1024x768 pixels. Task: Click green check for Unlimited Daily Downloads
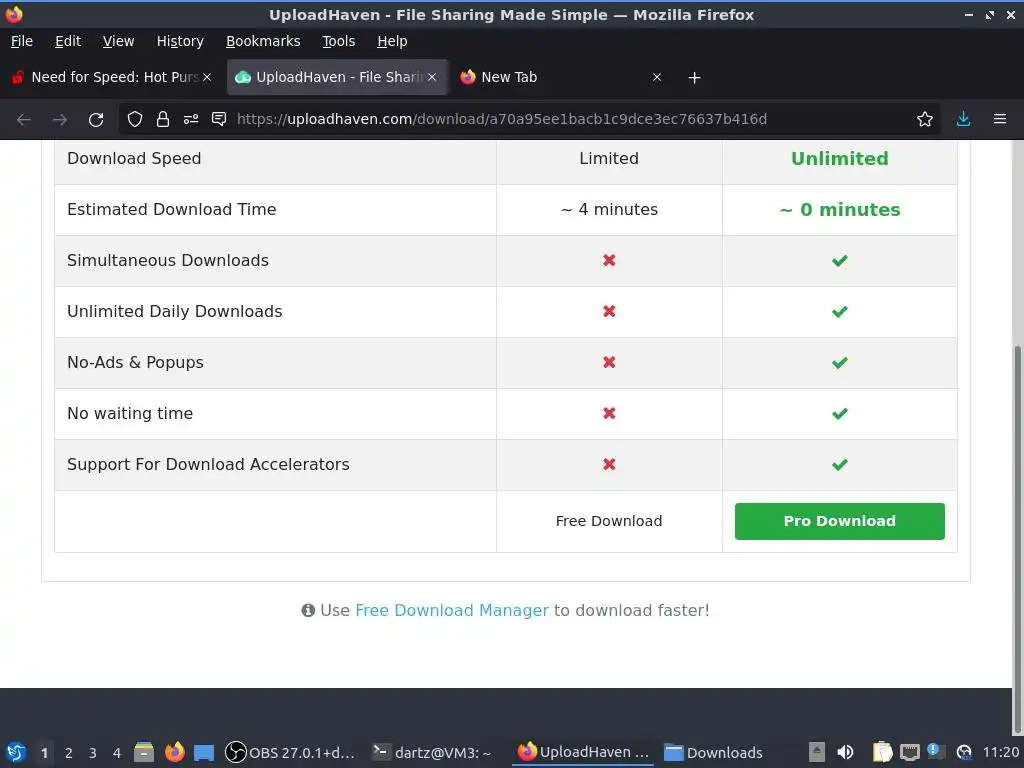click(840, 312)
